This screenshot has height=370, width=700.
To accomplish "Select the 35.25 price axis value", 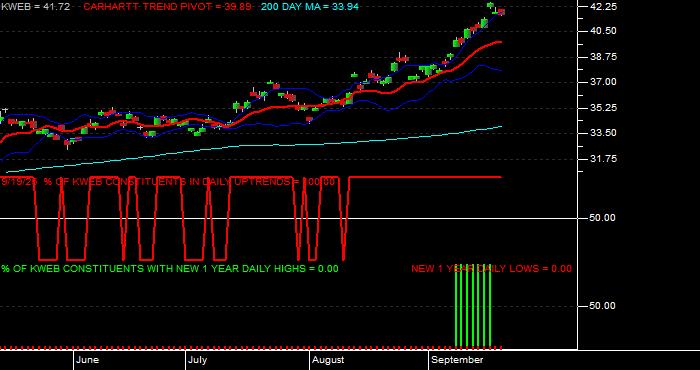I will coord(604,108).
